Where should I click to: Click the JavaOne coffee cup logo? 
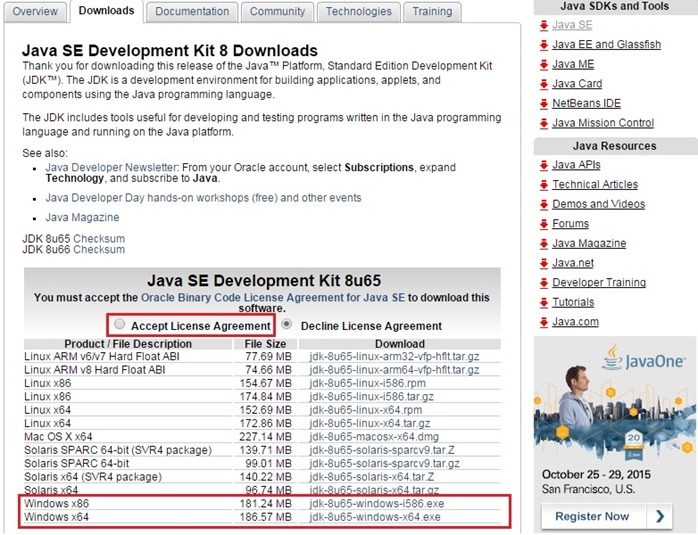(x=612, y=357)
